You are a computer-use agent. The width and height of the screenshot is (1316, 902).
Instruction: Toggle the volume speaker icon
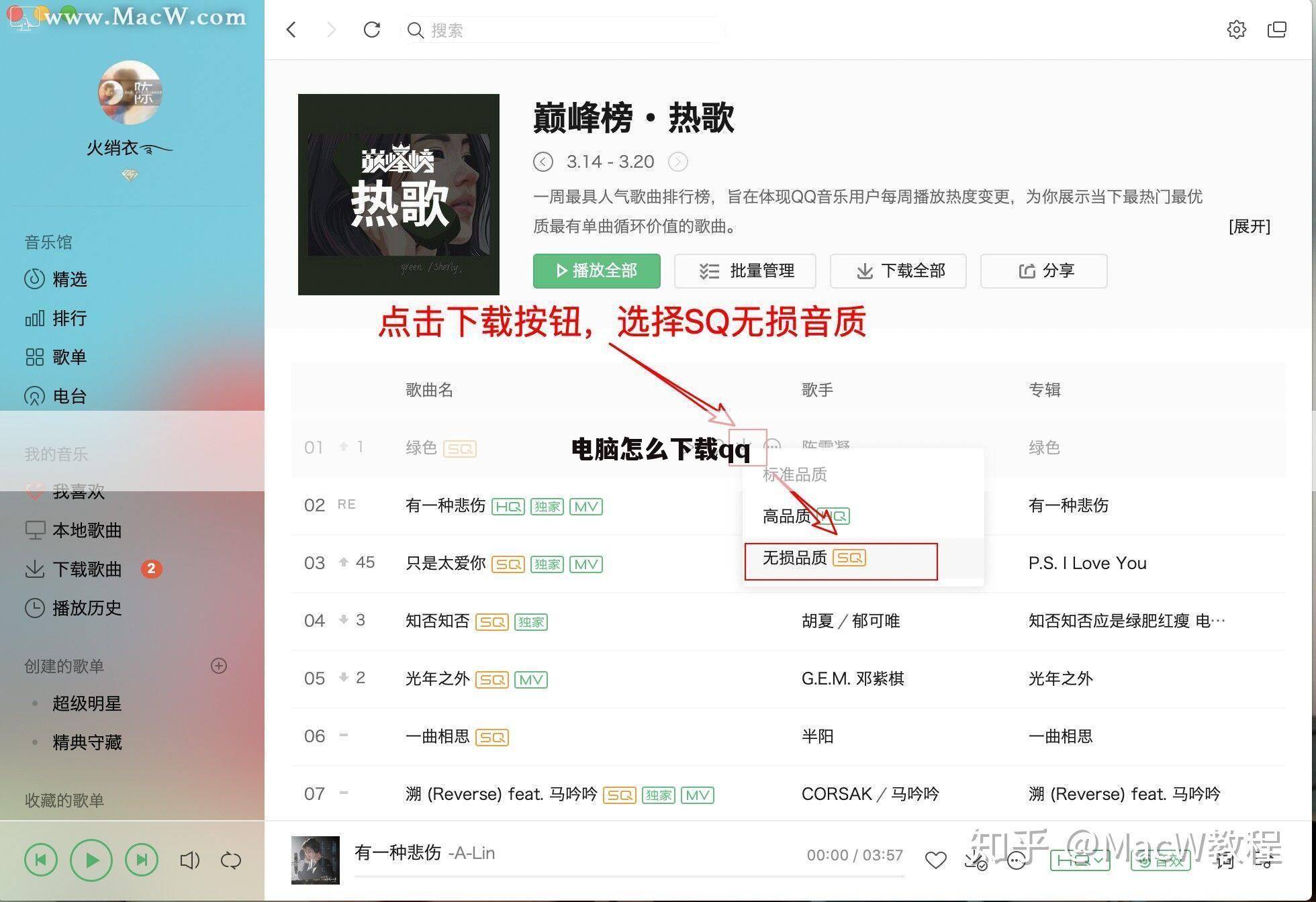pos(190,860)
